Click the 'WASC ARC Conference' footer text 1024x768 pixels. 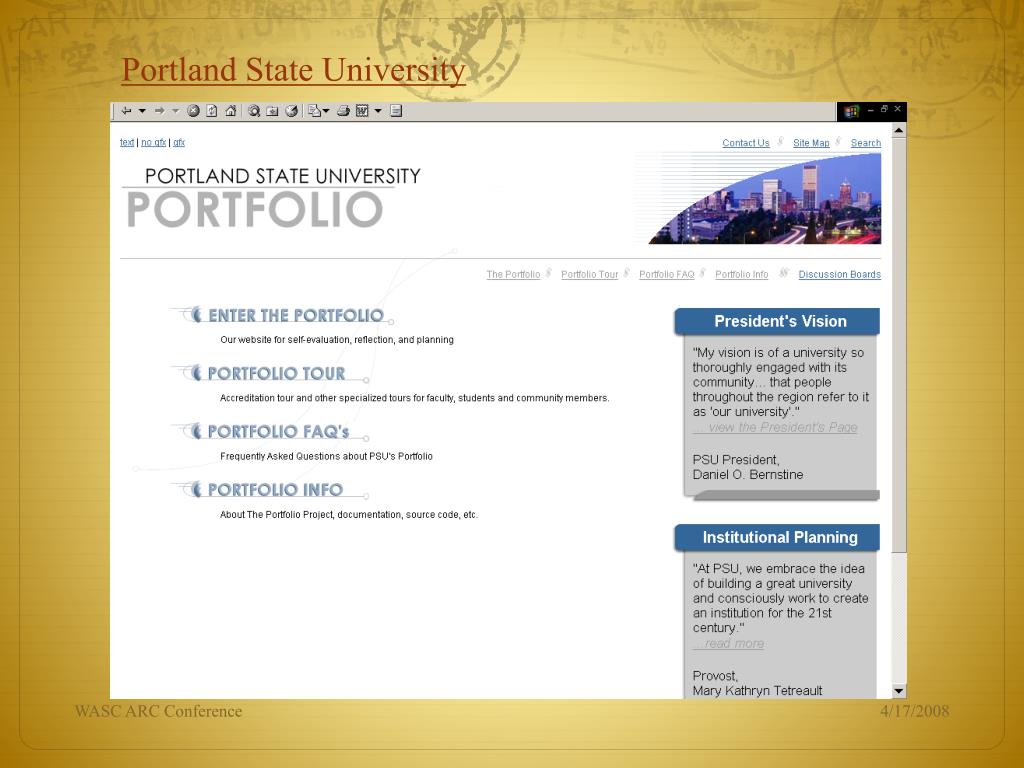tap(158, 711)
